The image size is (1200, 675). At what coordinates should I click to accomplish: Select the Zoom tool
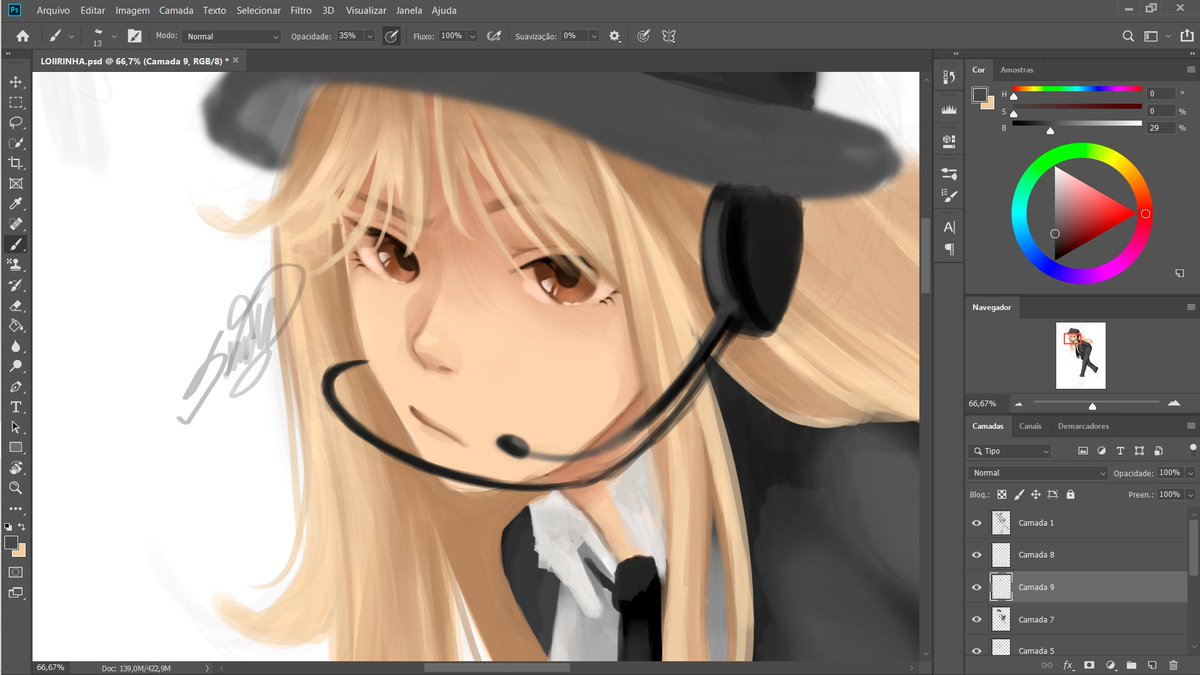coord(16,488)
